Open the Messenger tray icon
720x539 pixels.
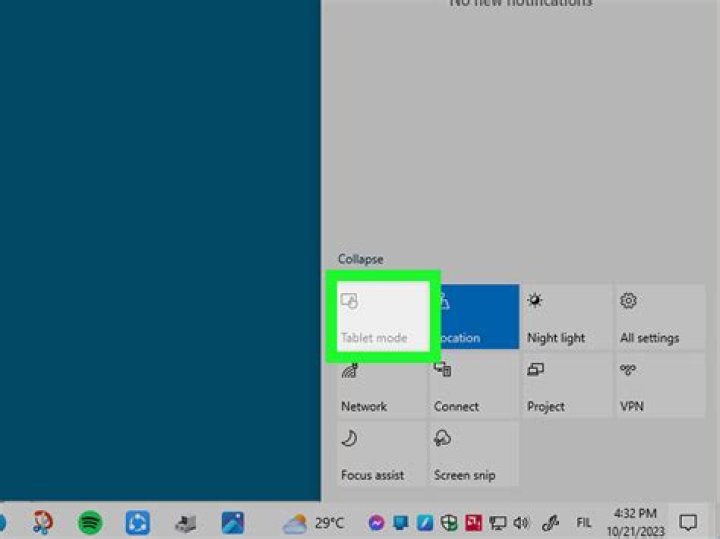[x=376, y=522]
